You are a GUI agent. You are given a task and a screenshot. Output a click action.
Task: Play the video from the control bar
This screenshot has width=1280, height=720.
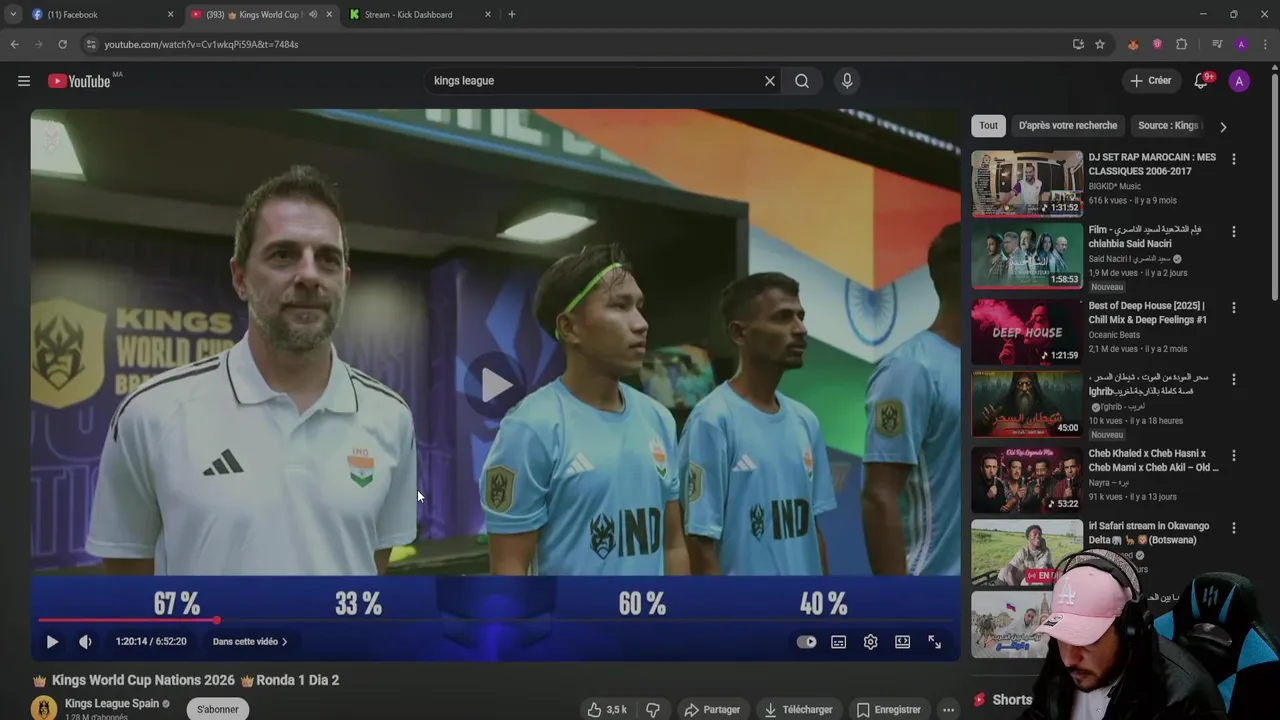click(52, 642)
